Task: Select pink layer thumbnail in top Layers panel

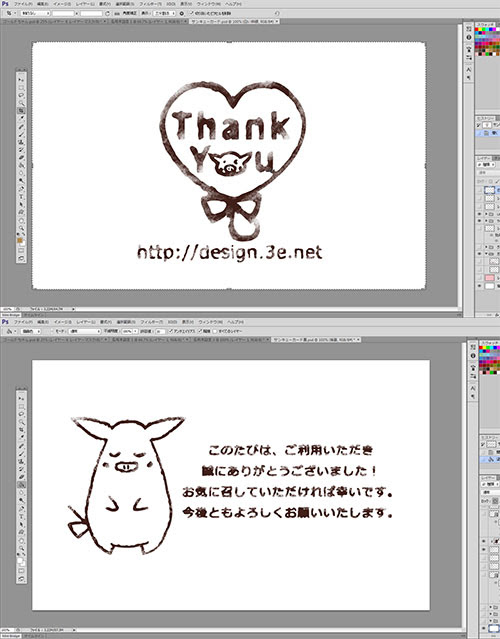Action: coord(489,278)
